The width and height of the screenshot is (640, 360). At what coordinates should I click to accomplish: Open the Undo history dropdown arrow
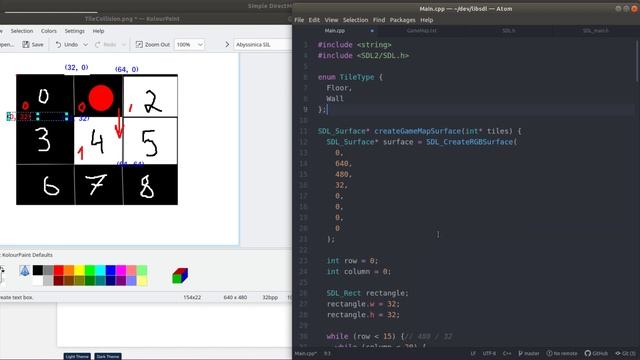point(85,44)
